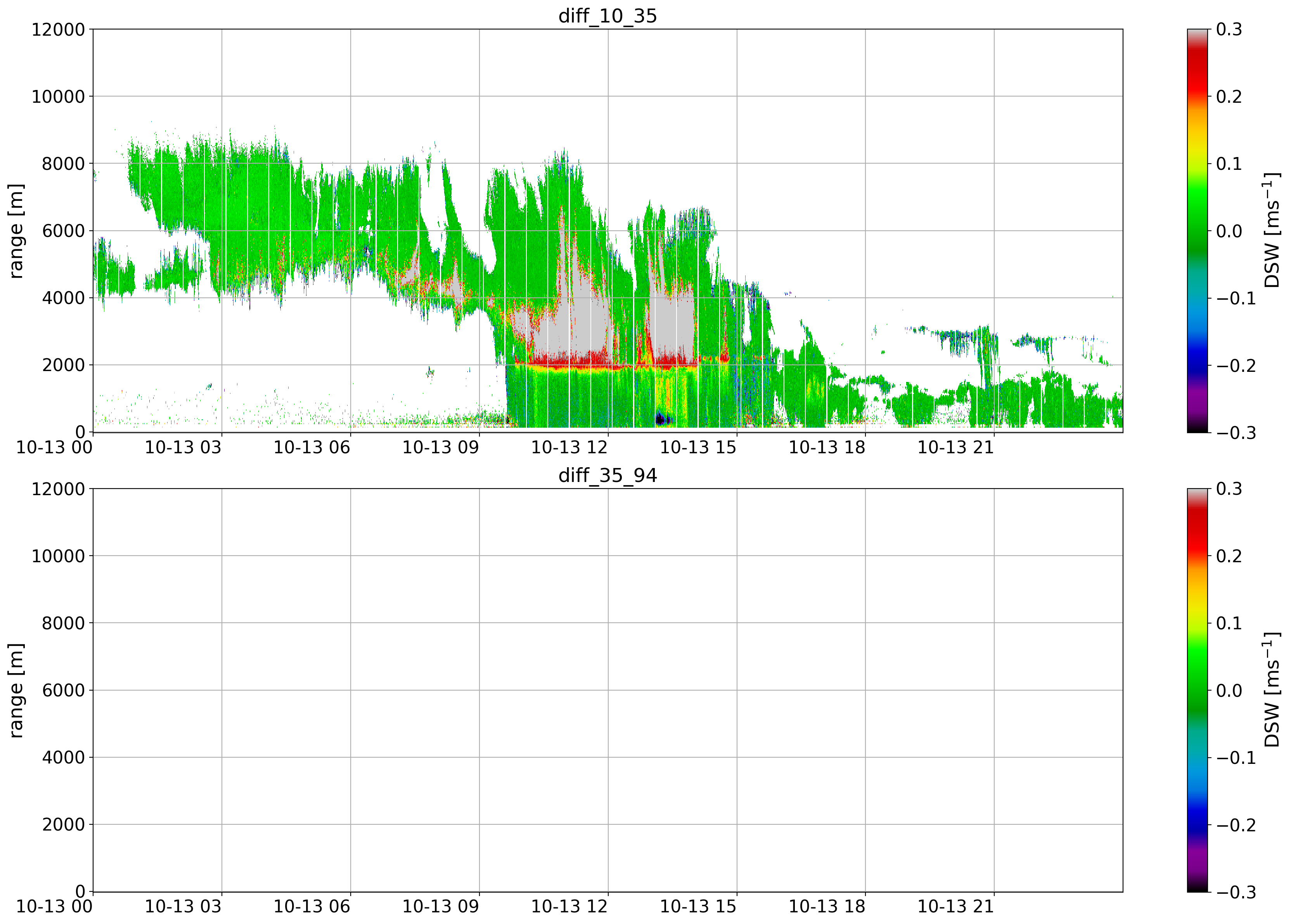Image resolution: width=1291 pixels, height=924 pixels.
Task: Click the 10-13 06 time label under diff_10_35
Action: [x=312, y=448]
